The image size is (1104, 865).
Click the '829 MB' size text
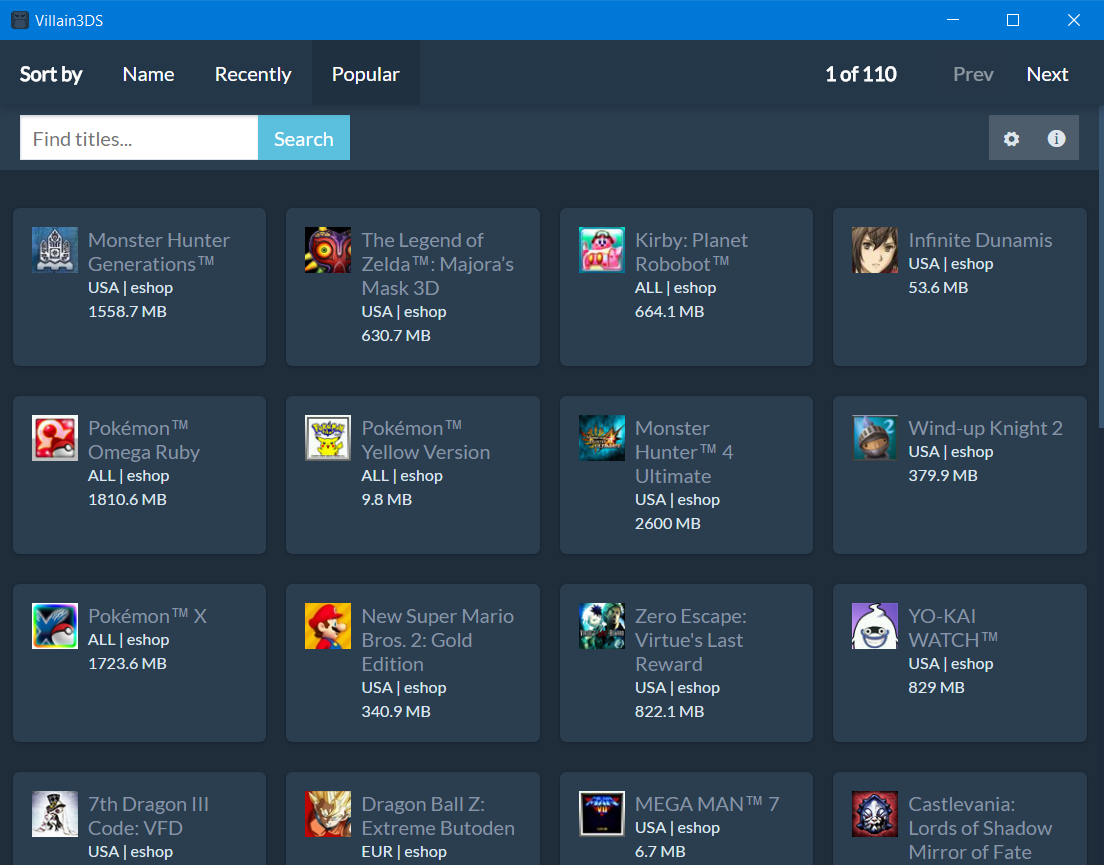(936, 687)
